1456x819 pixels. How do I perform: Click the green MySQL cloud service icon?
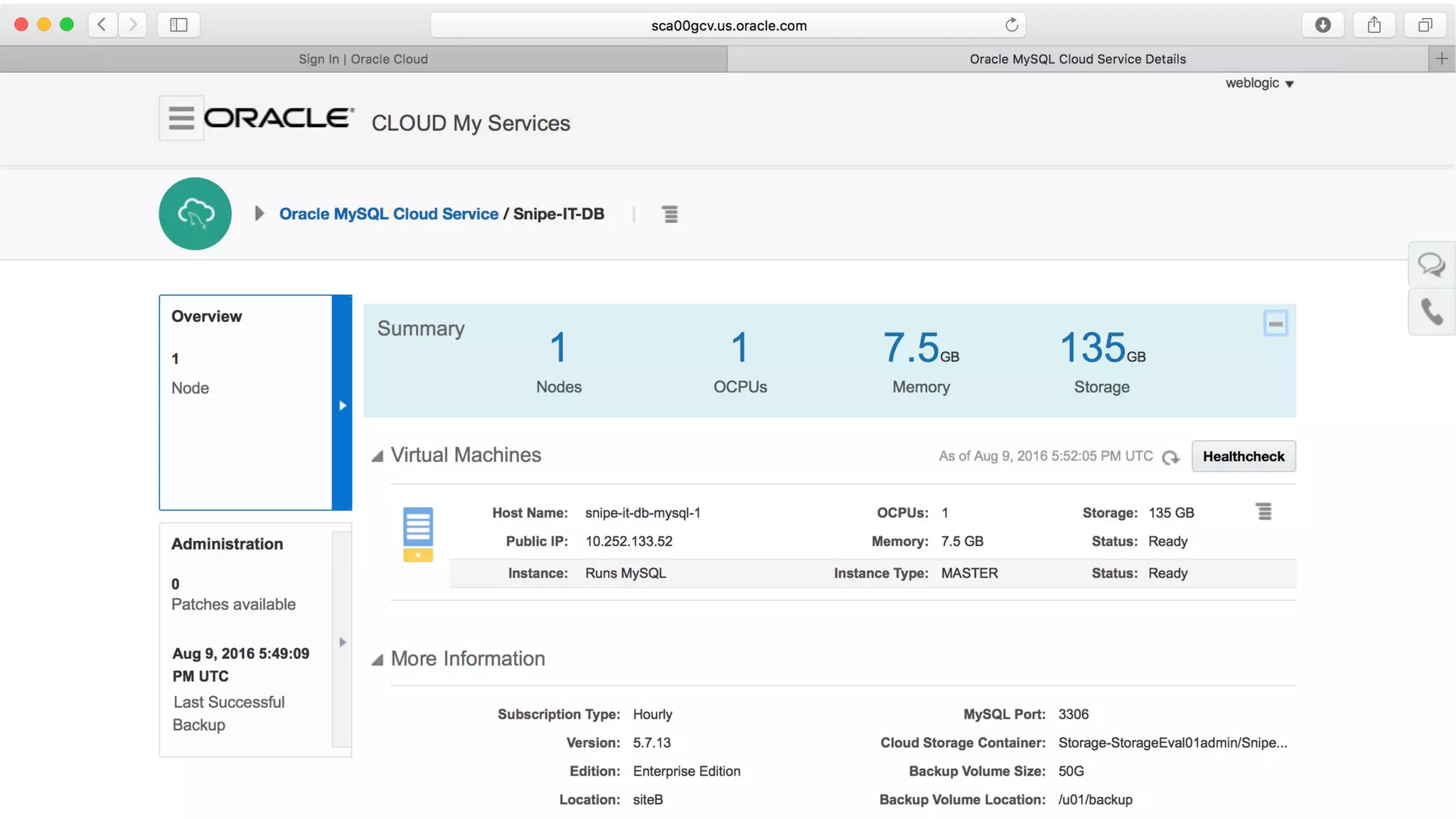pyautogui.click(x=196, y=213)
